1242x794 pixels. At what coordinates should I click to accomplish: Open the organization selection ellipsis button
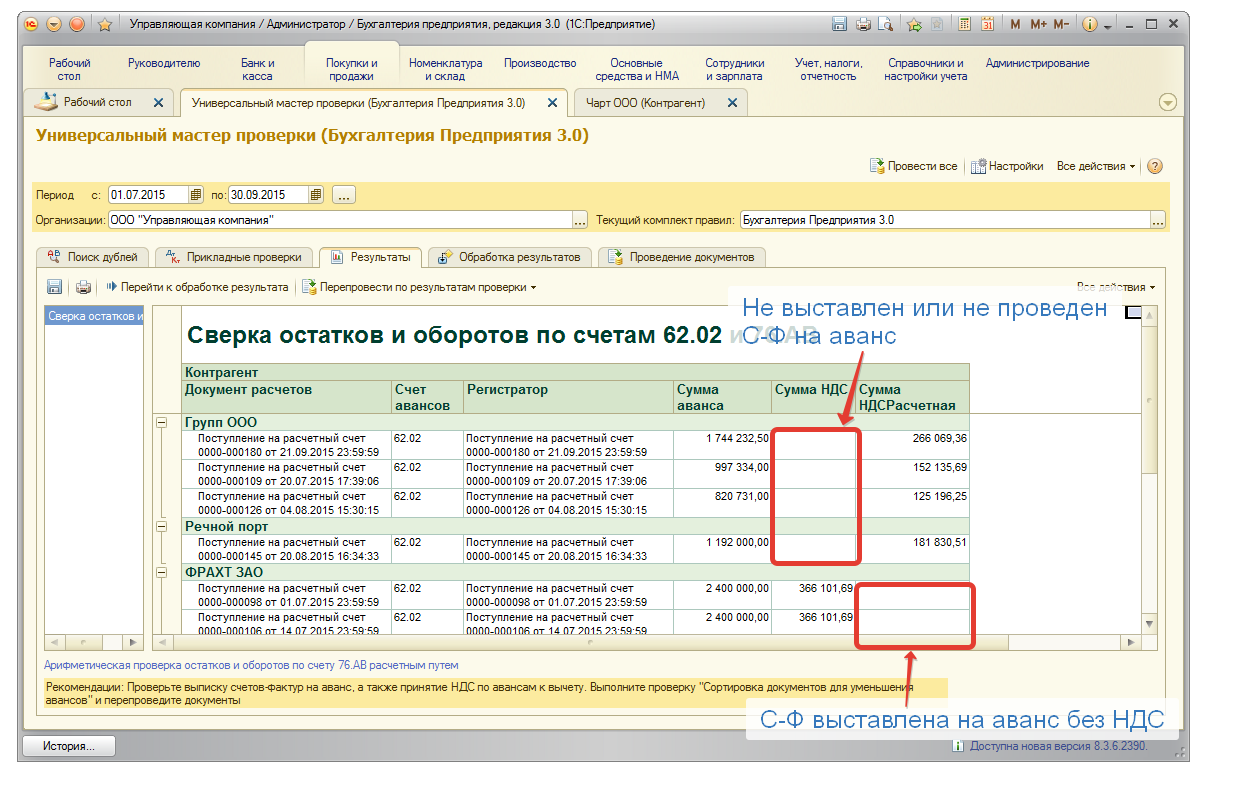point(579,220)
